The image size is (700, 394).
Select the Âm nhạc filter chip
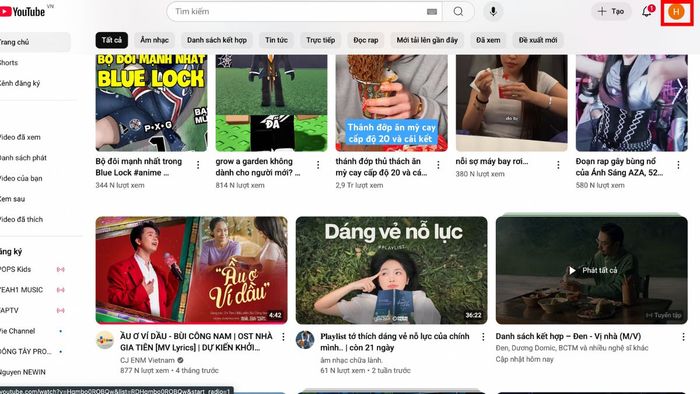154,40
